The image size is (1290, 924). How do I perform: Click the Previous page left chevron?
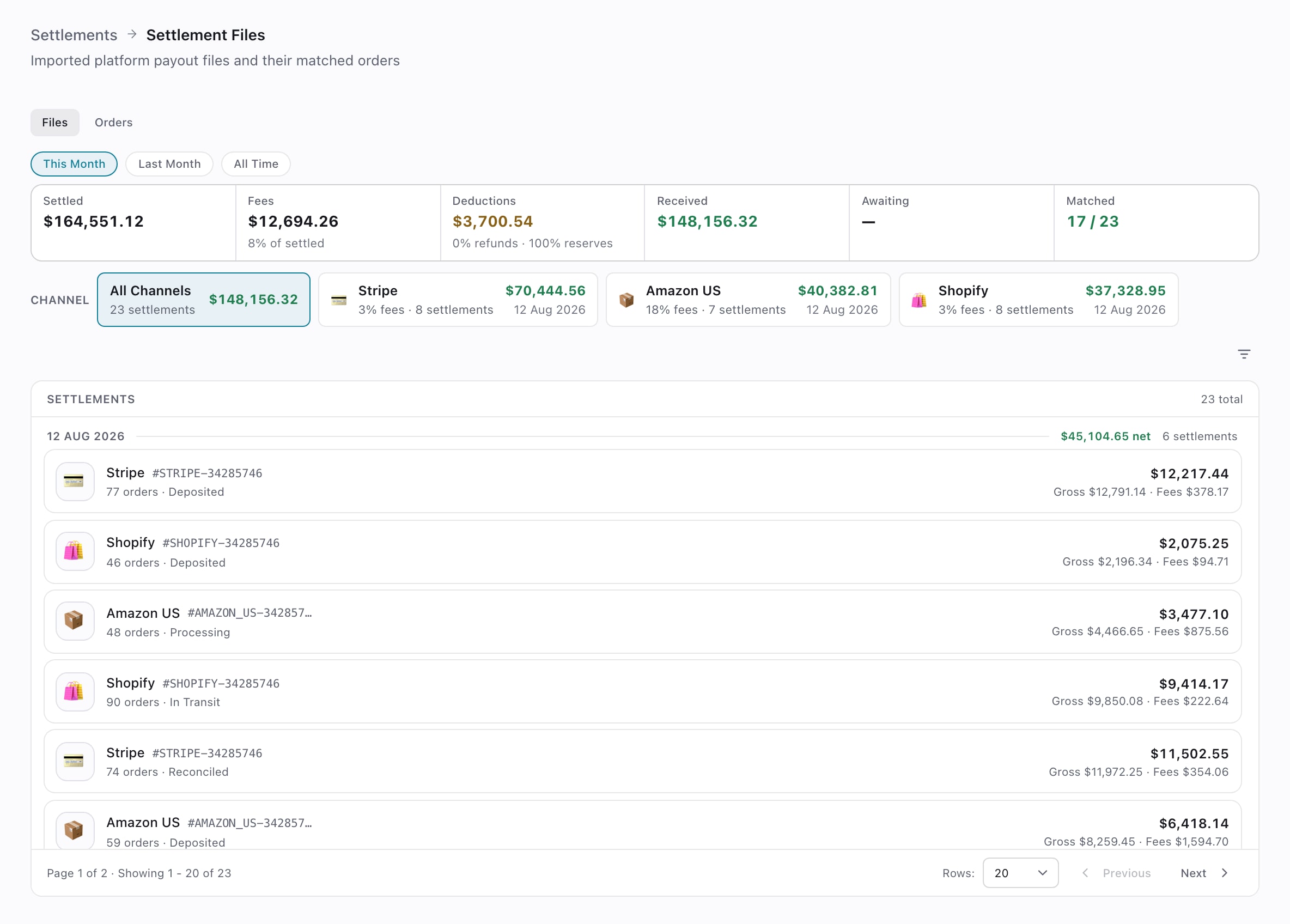click(x=1085, y=873)
